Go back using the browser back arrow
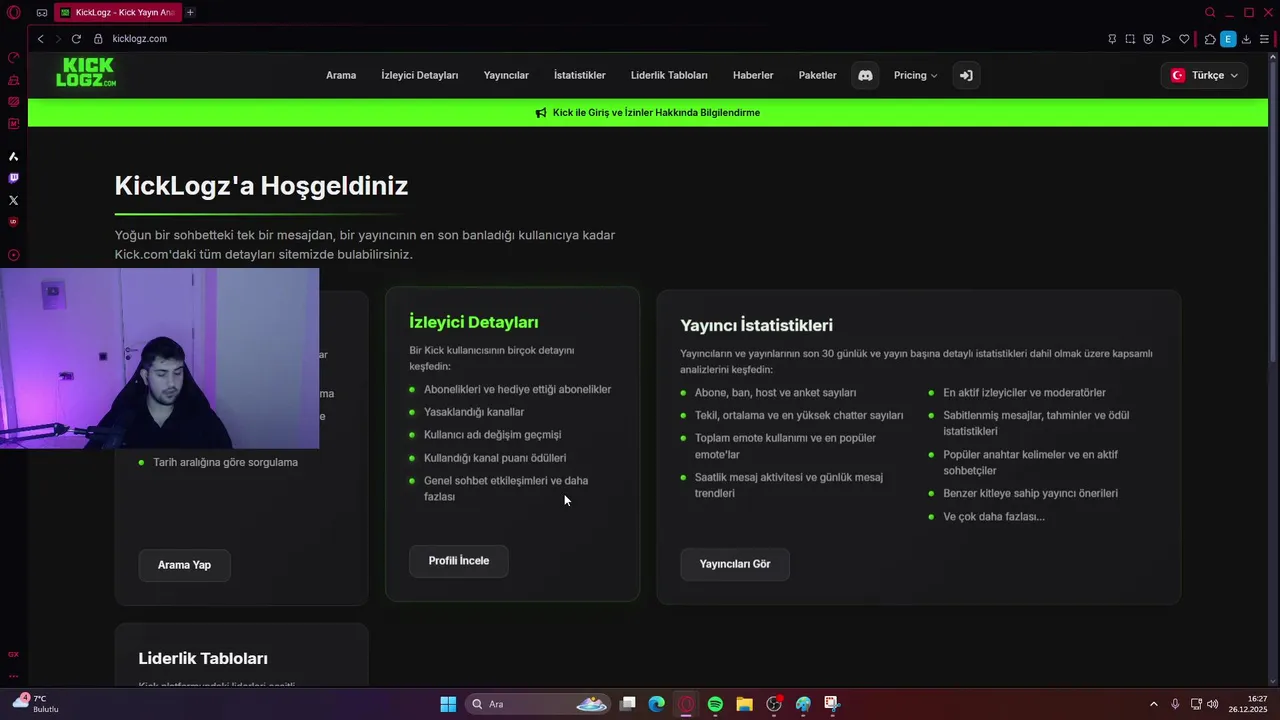 [40, 39]
